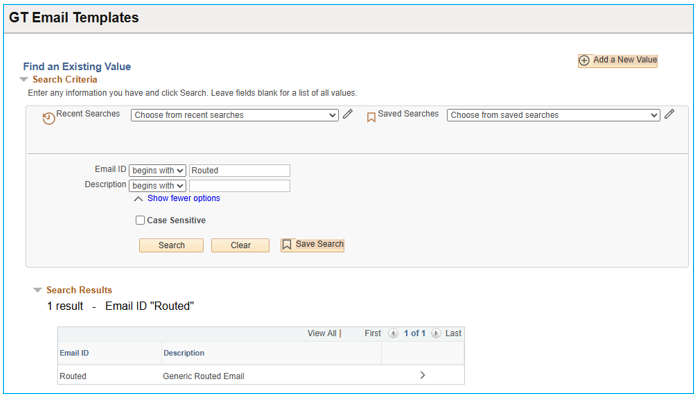Click View All in results grid

[x=322, y=333]
